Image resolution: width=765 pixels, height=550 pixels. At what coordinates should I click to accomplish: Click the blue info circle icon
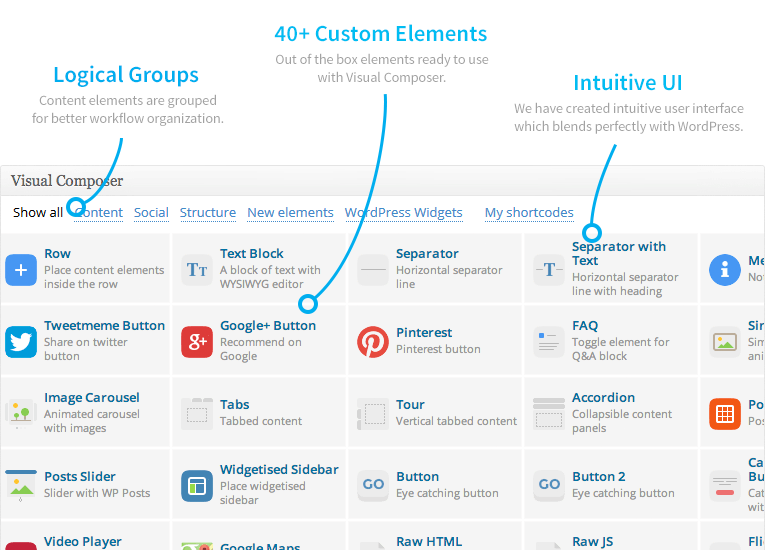725,270
